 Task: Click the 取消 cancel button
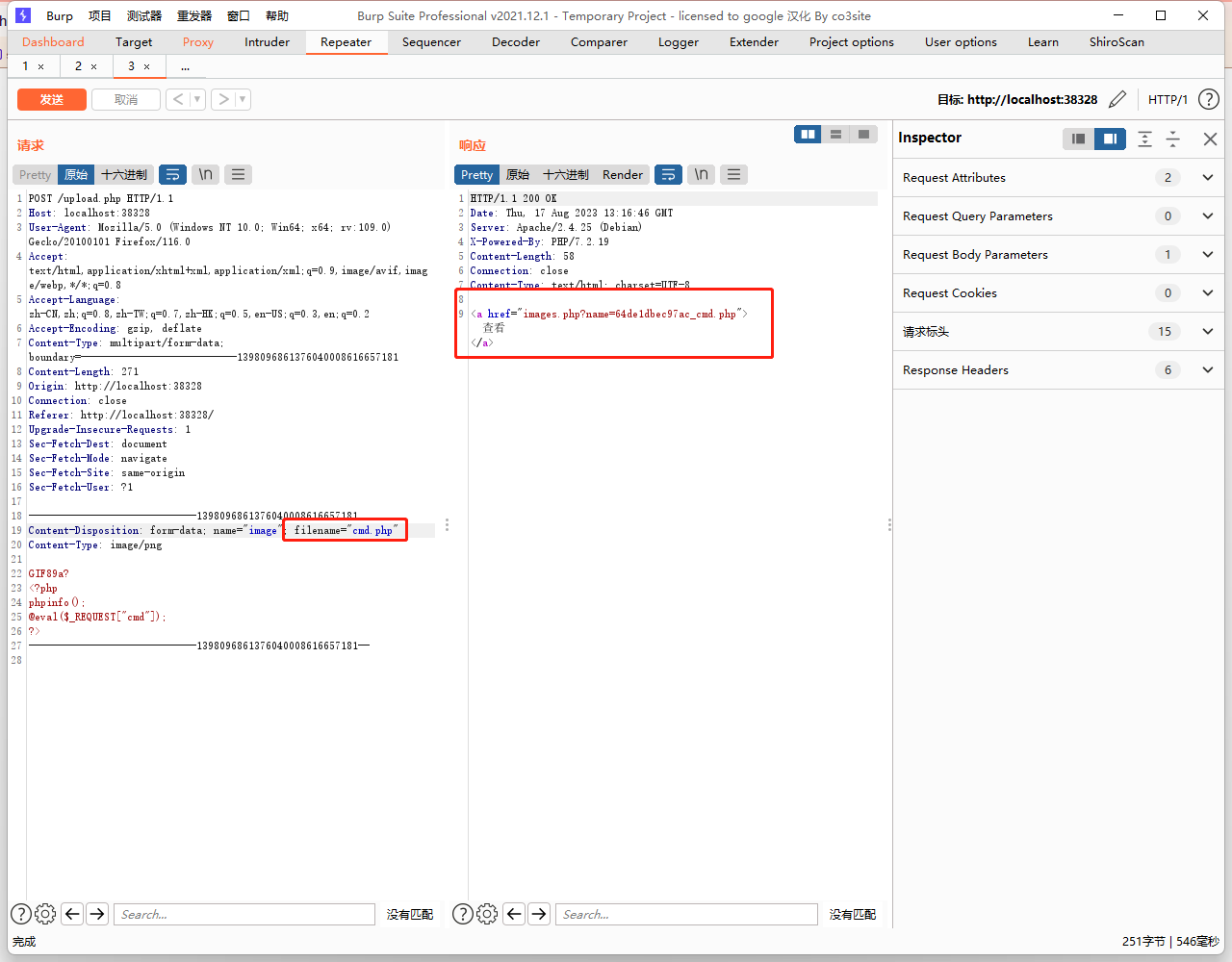[x=126, y=99]
